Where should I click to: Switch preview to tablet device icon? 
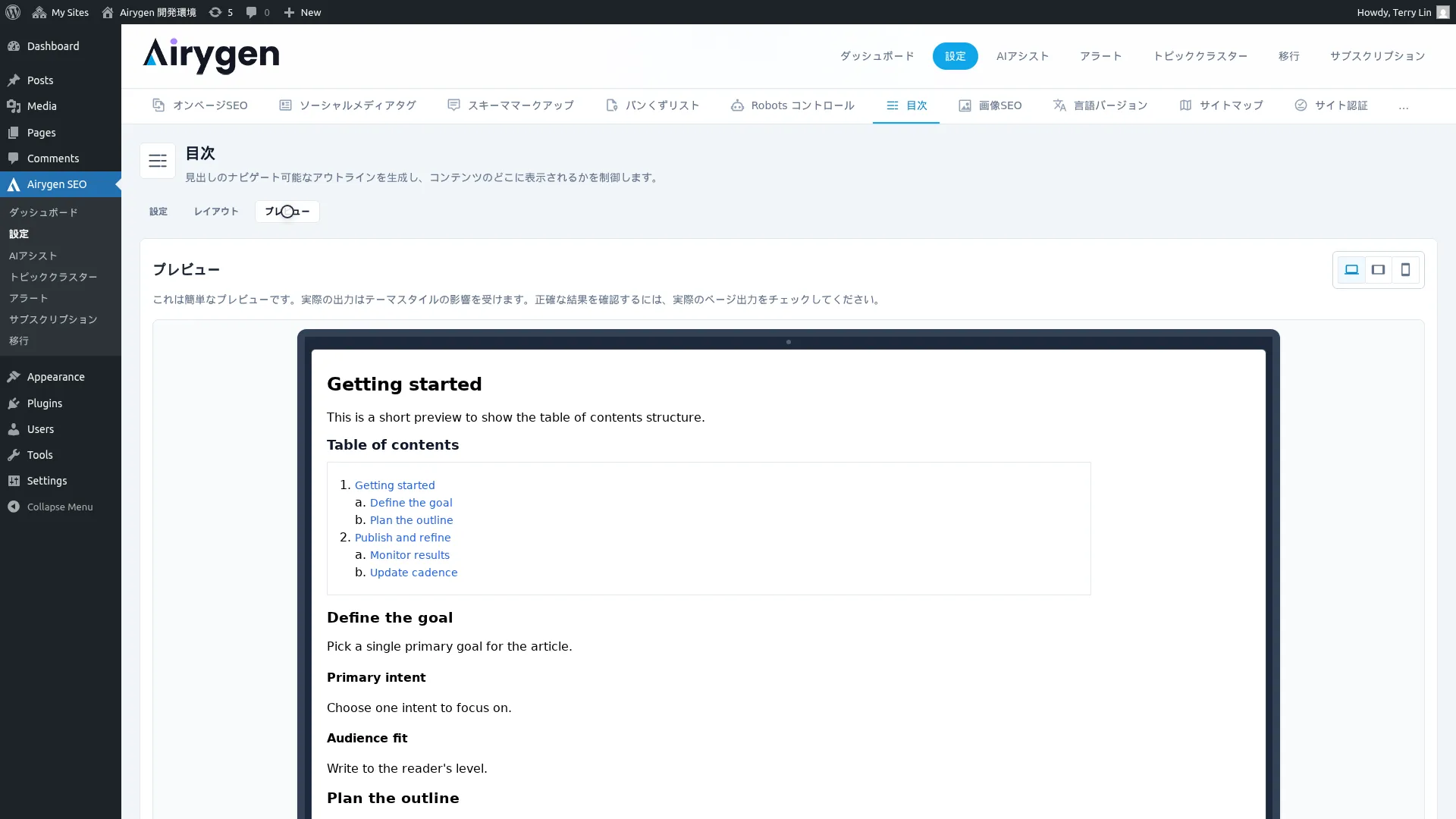coord(1378,270)
